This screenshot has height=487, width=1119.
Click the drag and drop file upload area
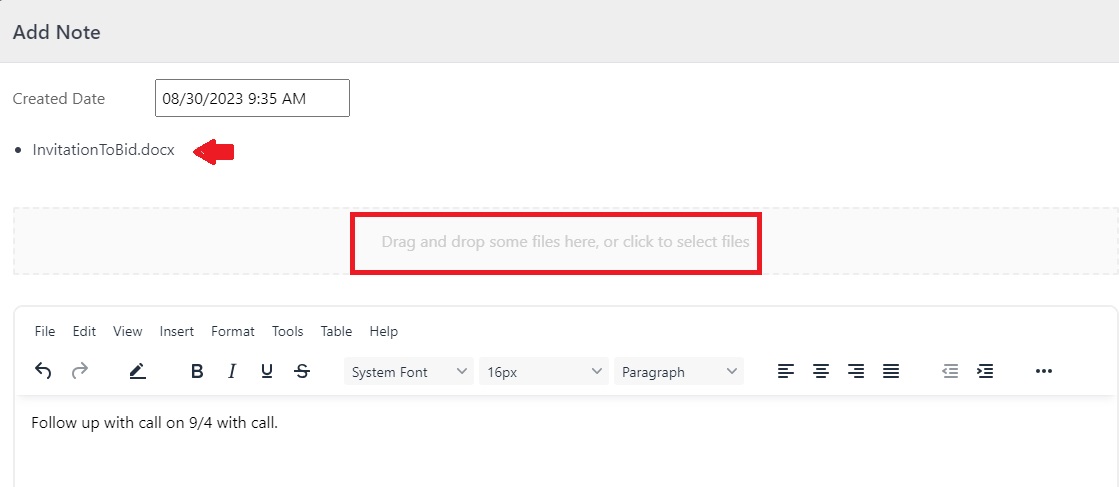(565, 241)
